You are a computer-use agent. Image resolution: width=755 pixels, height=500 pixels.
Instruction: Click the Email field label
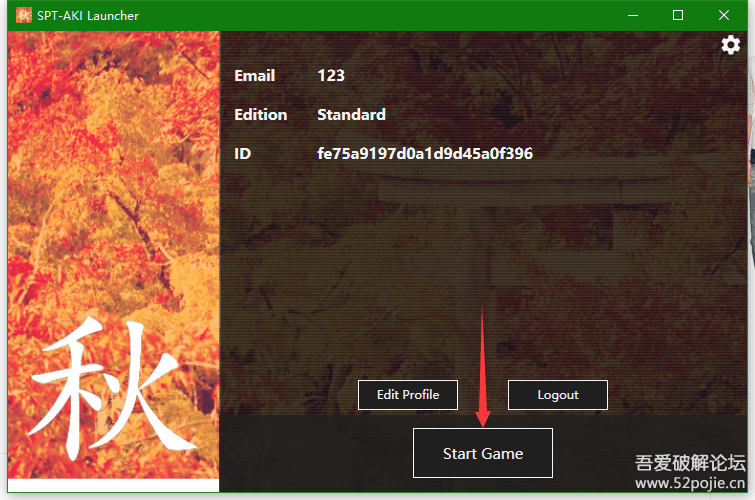[x=254, y=76]
